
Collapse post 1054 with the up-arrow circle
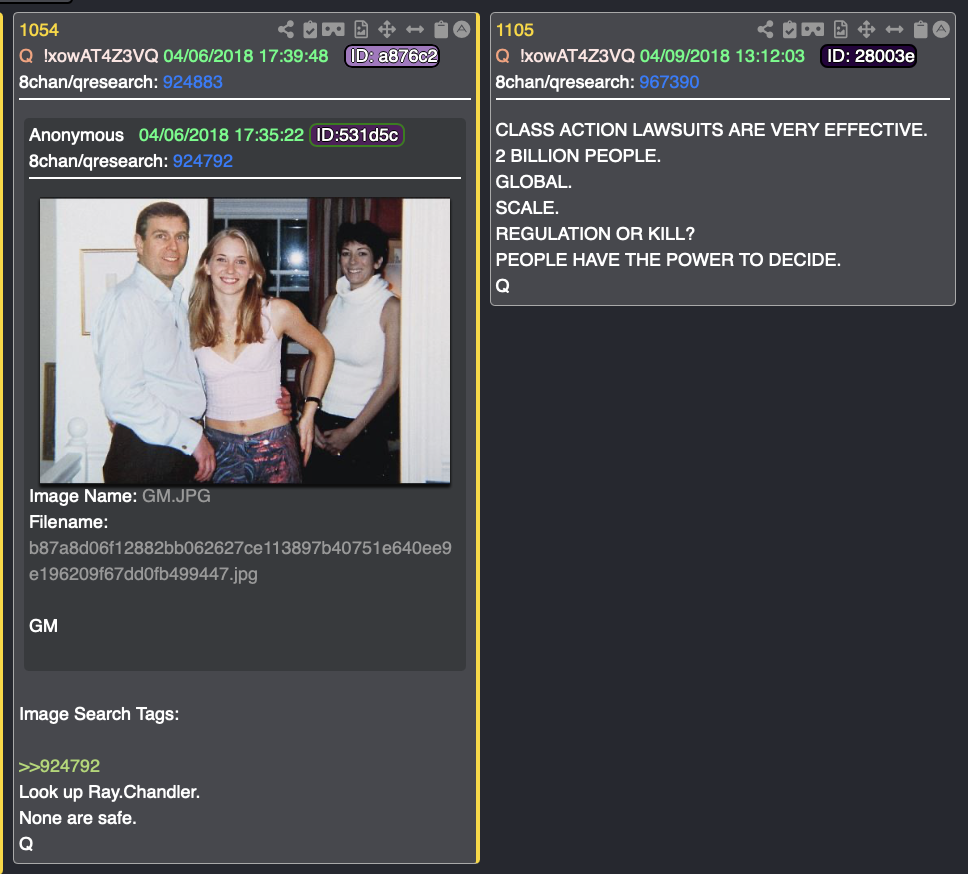pos(462,29)
